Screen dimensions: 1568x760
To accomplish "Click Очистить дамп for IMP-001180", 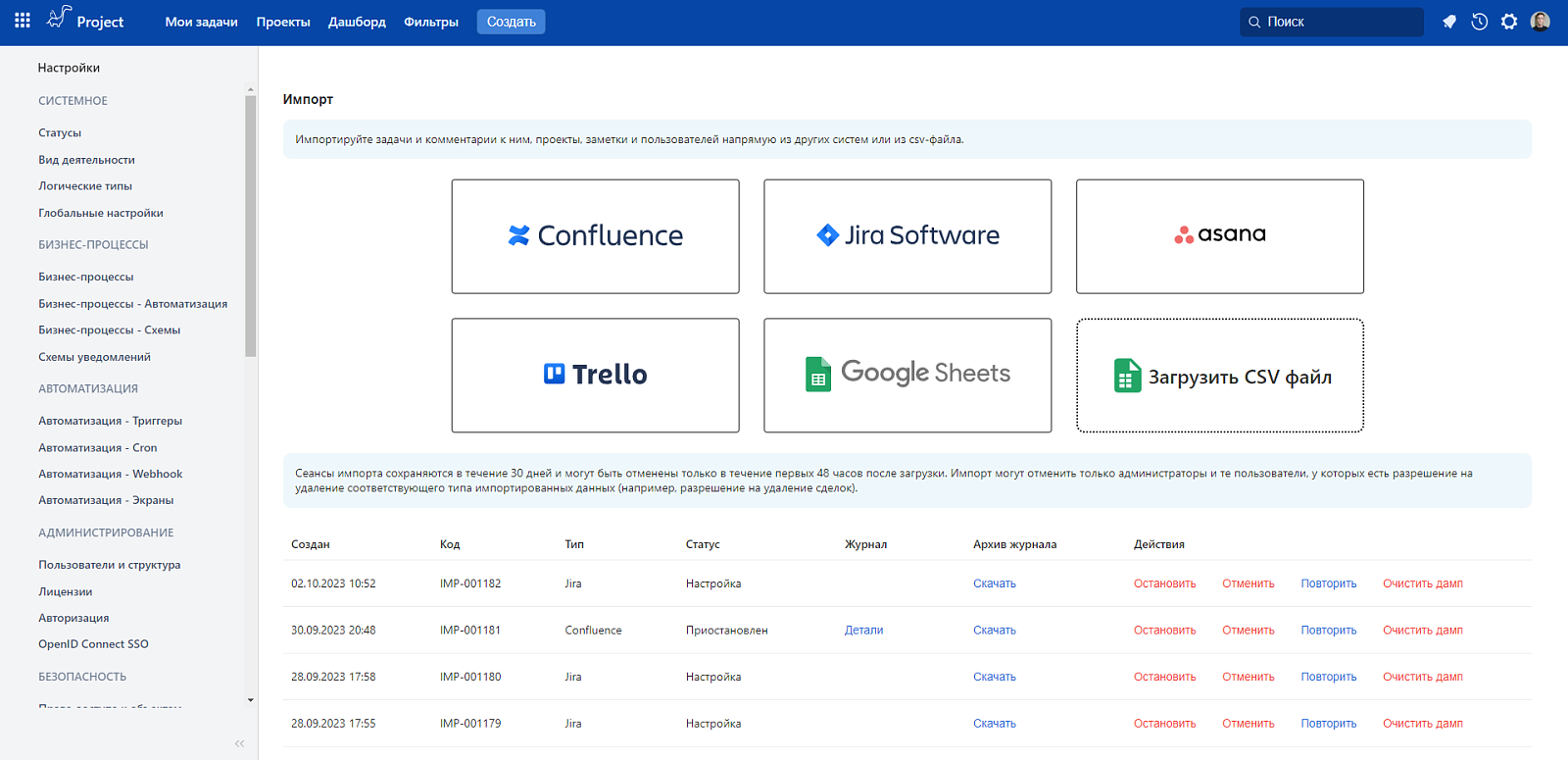I will pos(1423,677).
